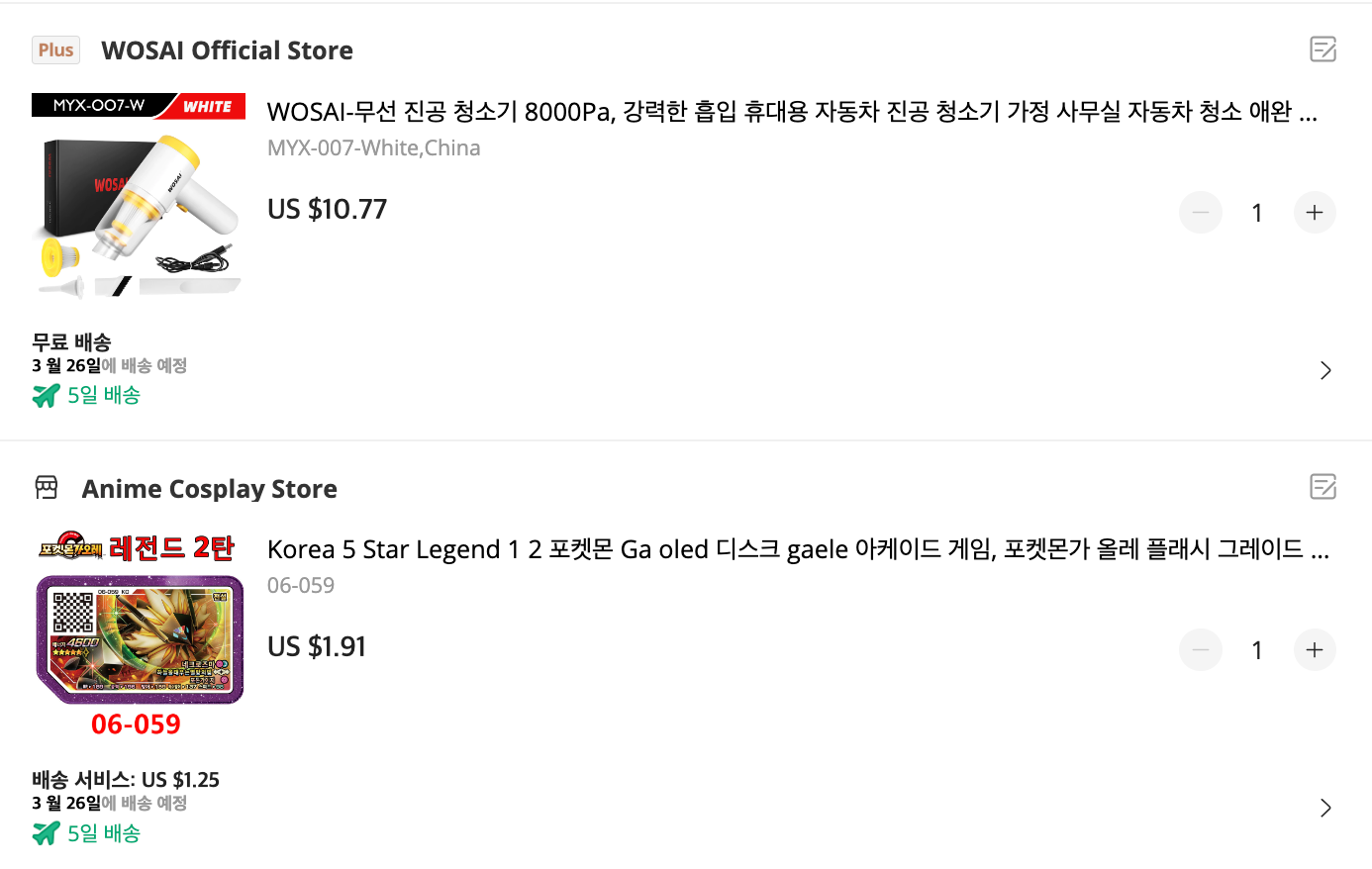Click the airplane icon next to WOSAI 5일 배송
Screen dimensions: 1372x869
pos(46,394)
